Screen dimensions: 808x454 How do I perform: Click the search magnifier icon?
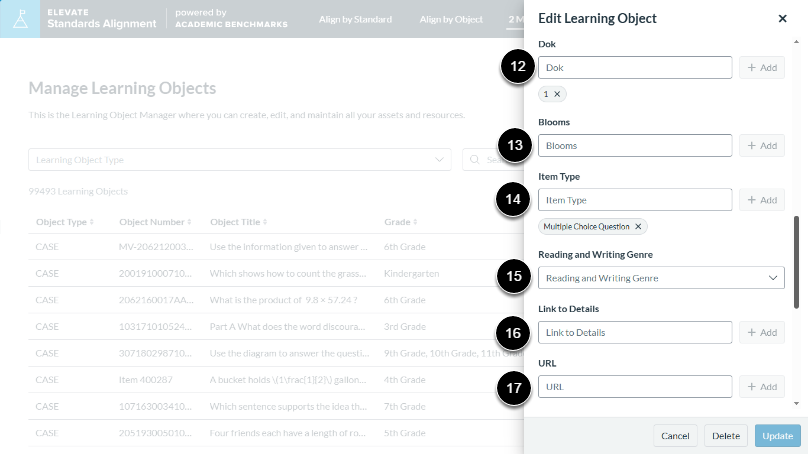(475, 160)
